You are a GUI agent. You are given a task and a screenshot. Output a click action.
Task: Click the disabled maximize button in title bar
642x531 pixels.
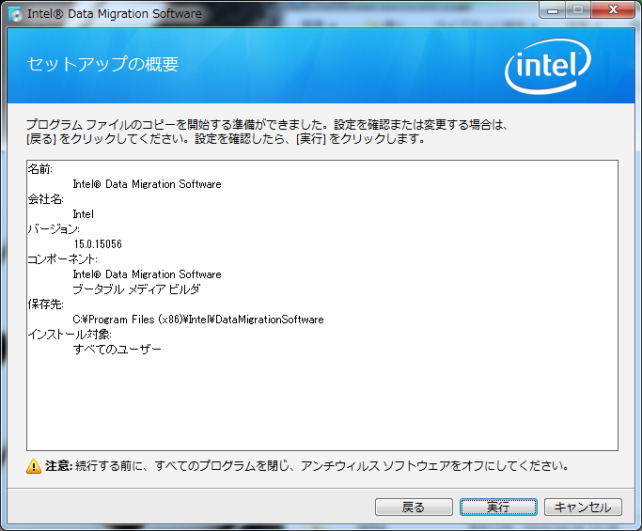[578, 10]
